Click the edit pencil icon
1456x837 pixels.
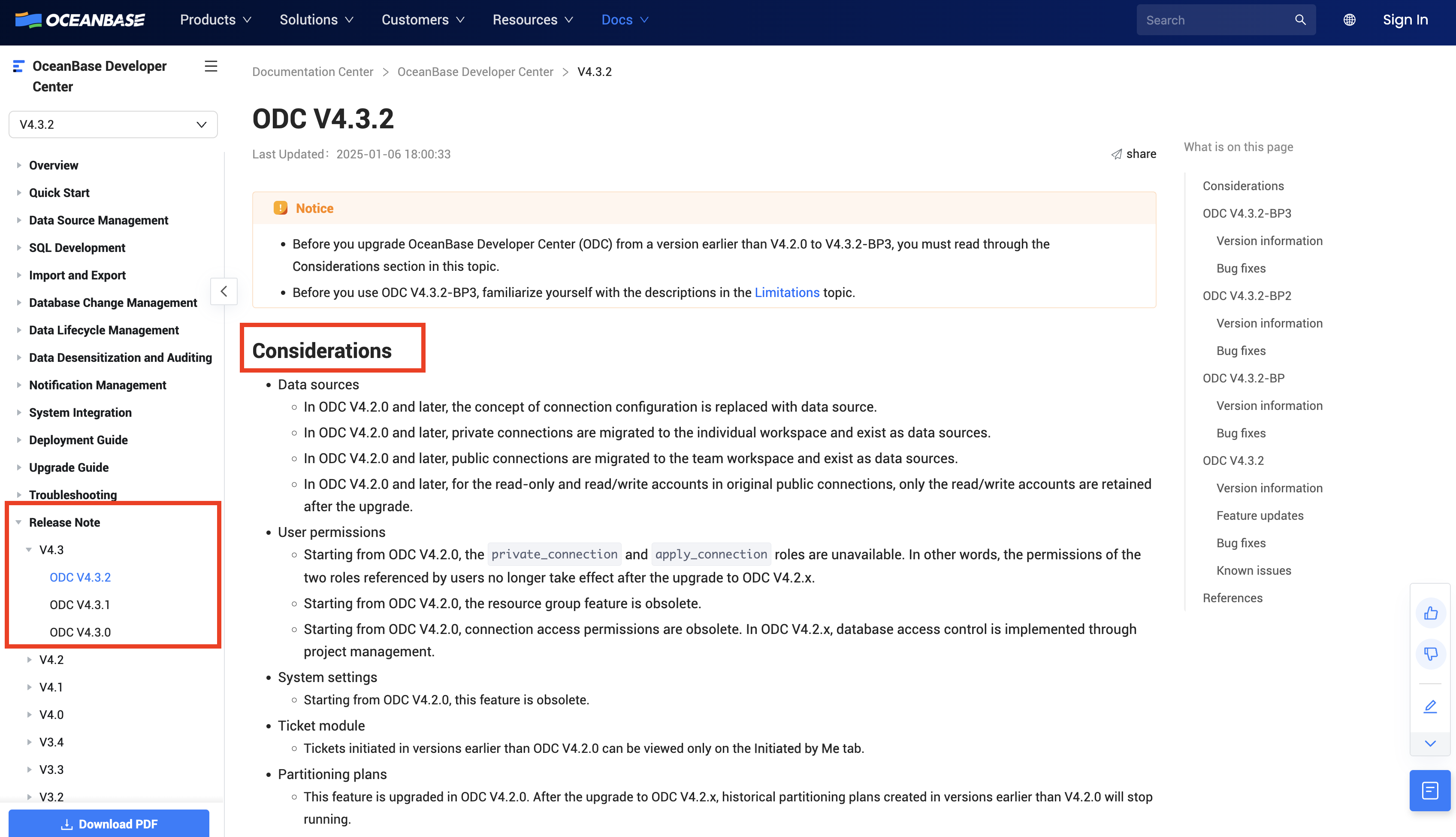tap(1430, 707)
